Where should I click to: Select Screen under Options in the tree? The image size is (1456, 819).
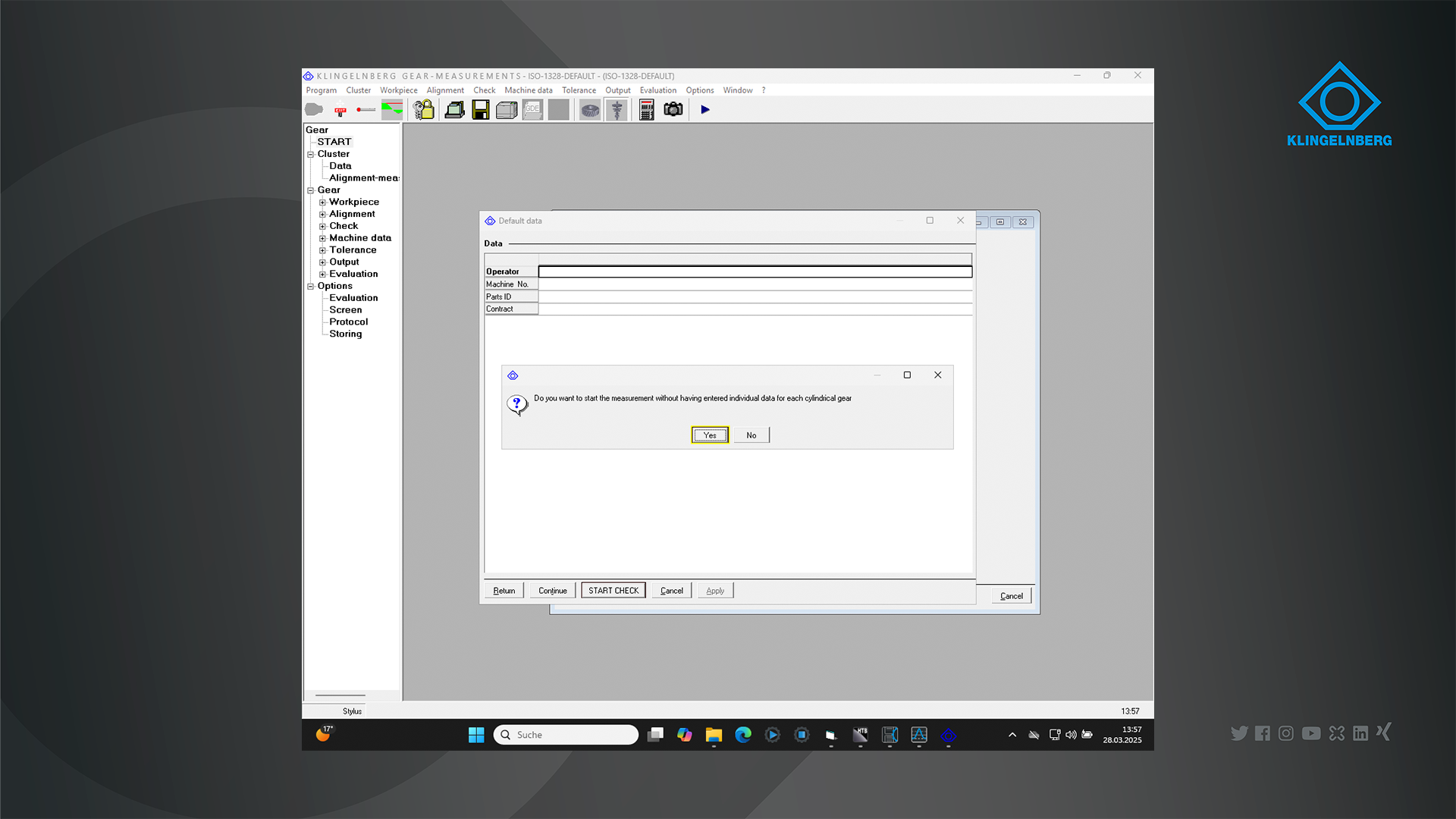pos(346,310)
